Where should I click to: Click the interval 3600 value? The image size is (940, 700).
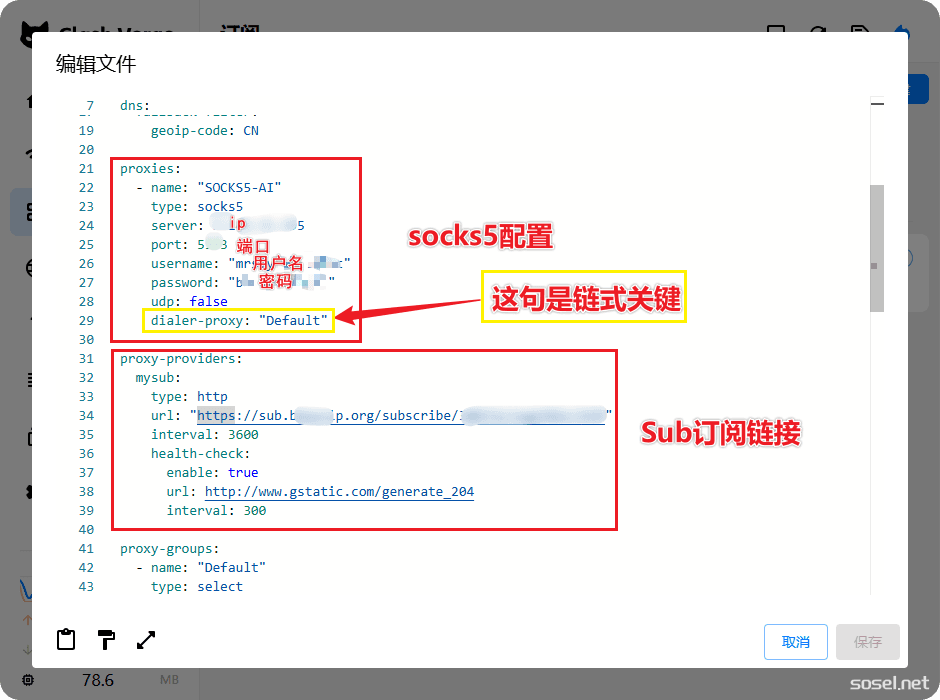pyautogui.click(x=243, y=435)
